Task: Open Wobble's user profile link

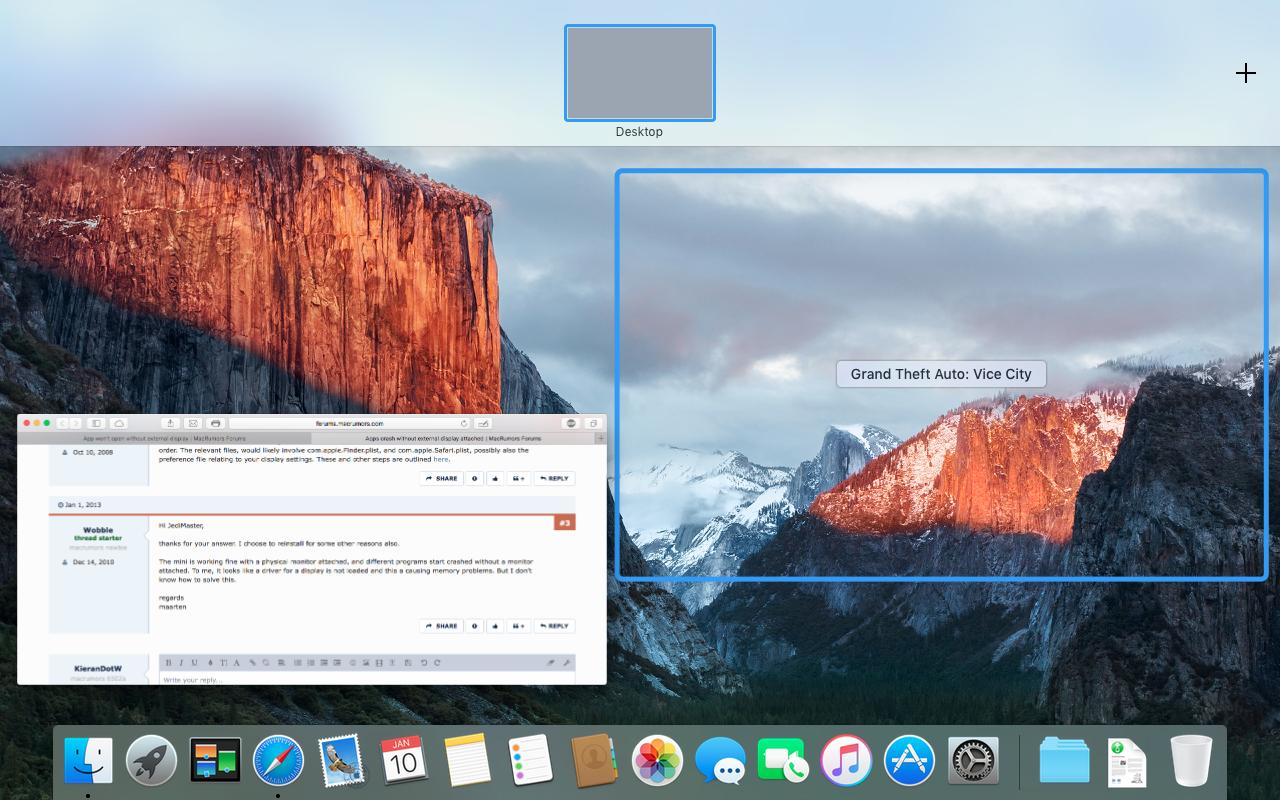Action: pyautogui.click(x=98, y=530)
